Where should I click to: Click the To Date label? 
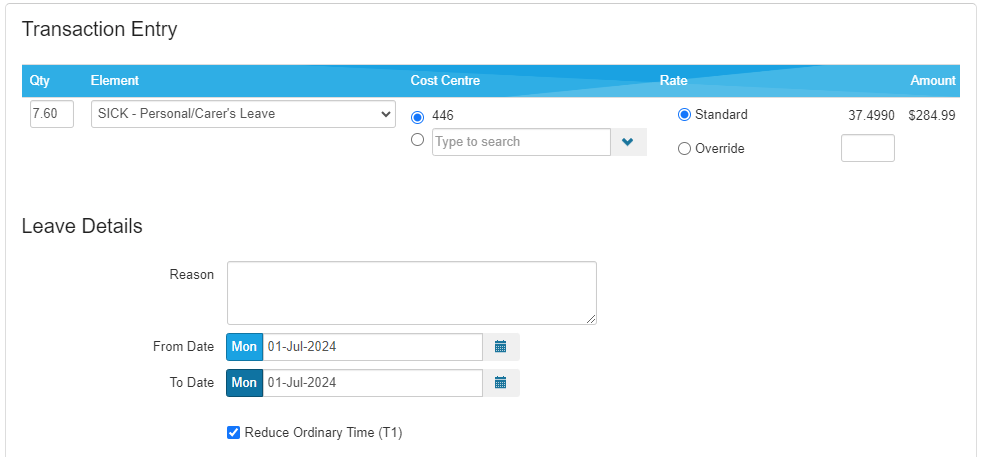point(192,382)
